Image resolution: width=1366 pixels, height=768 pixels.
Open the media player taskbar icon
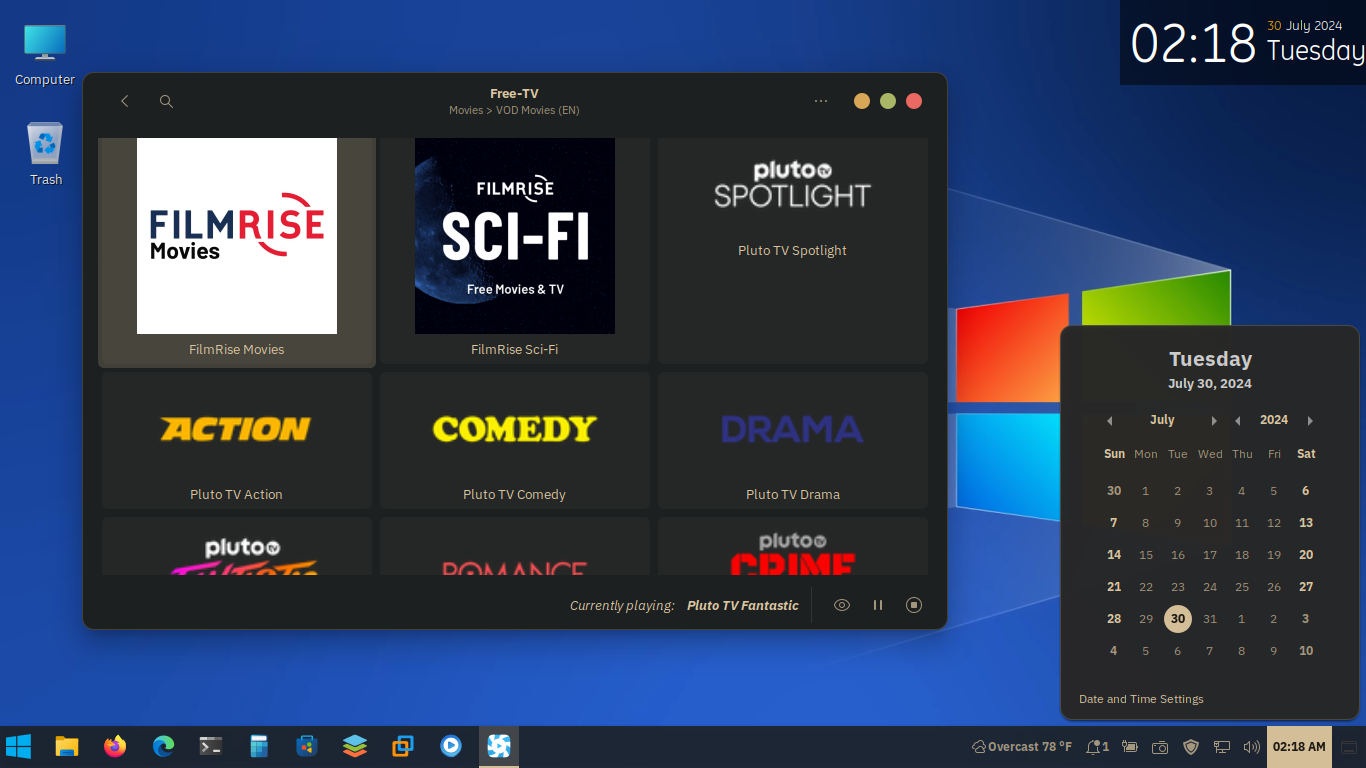pos(451,746)
